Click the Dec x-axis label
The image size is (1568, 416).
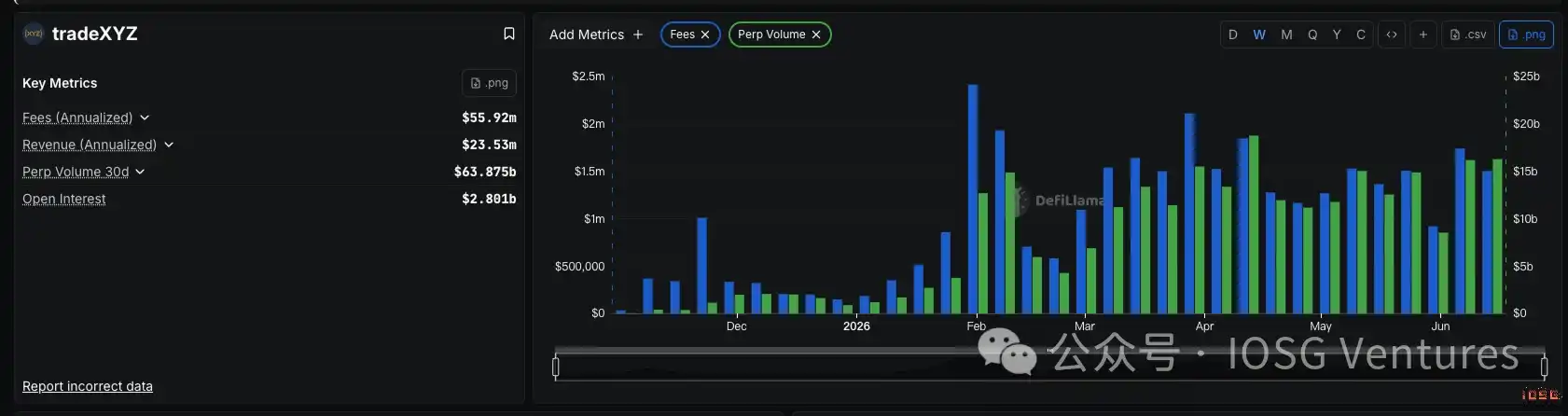pyautogui.click(x=736, y=326)
